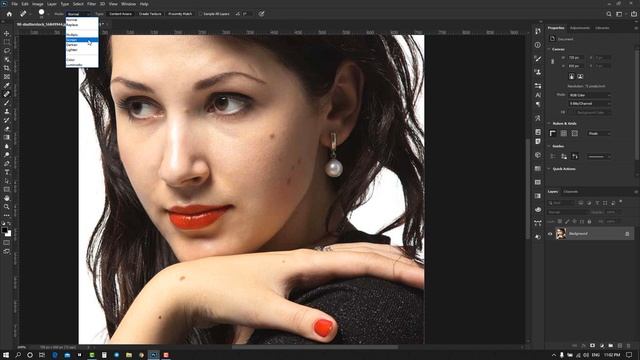Select the Pen tool
The width and height of the screenshot is (640, 360).
click(7, 163)
